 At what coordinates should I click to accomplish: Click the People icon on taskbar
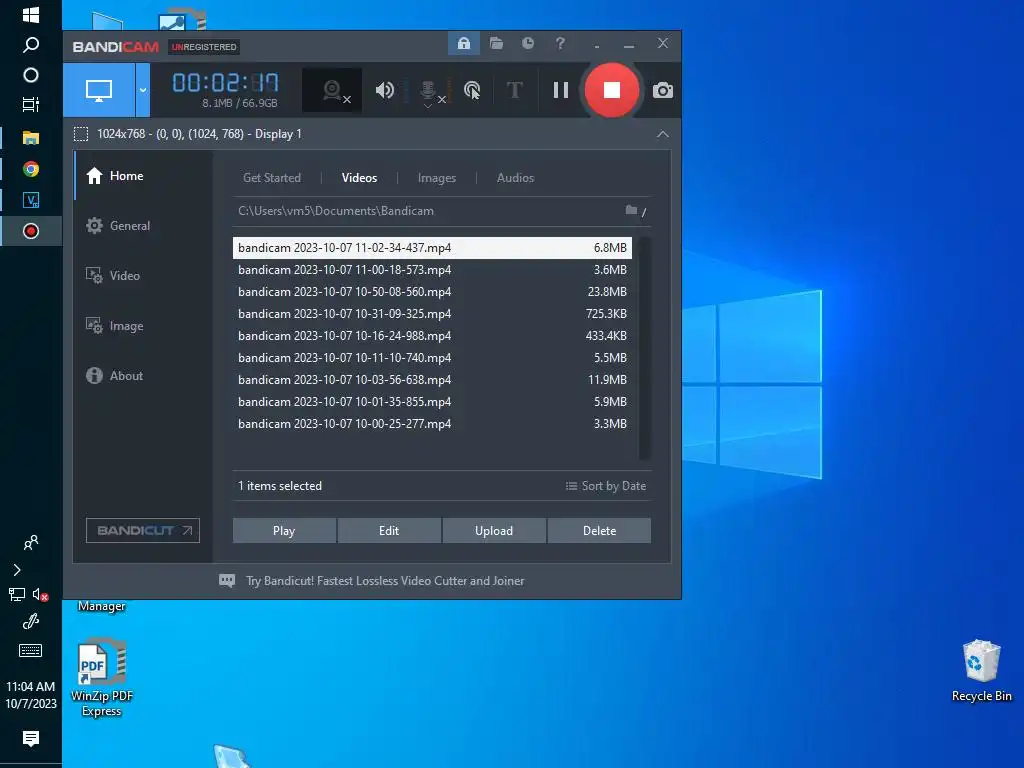[31, 543]
